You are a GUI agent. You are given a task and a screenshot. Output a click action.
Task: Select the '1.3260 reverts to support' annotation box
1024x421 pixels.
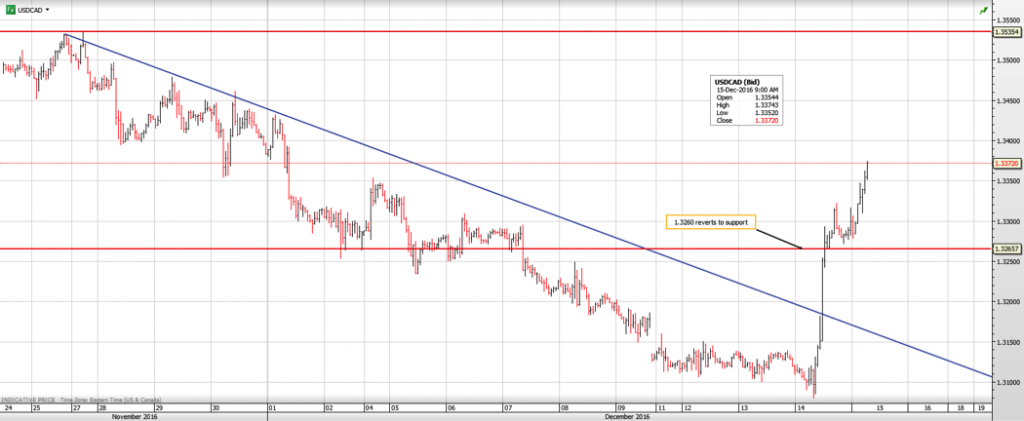click(709, 222)
